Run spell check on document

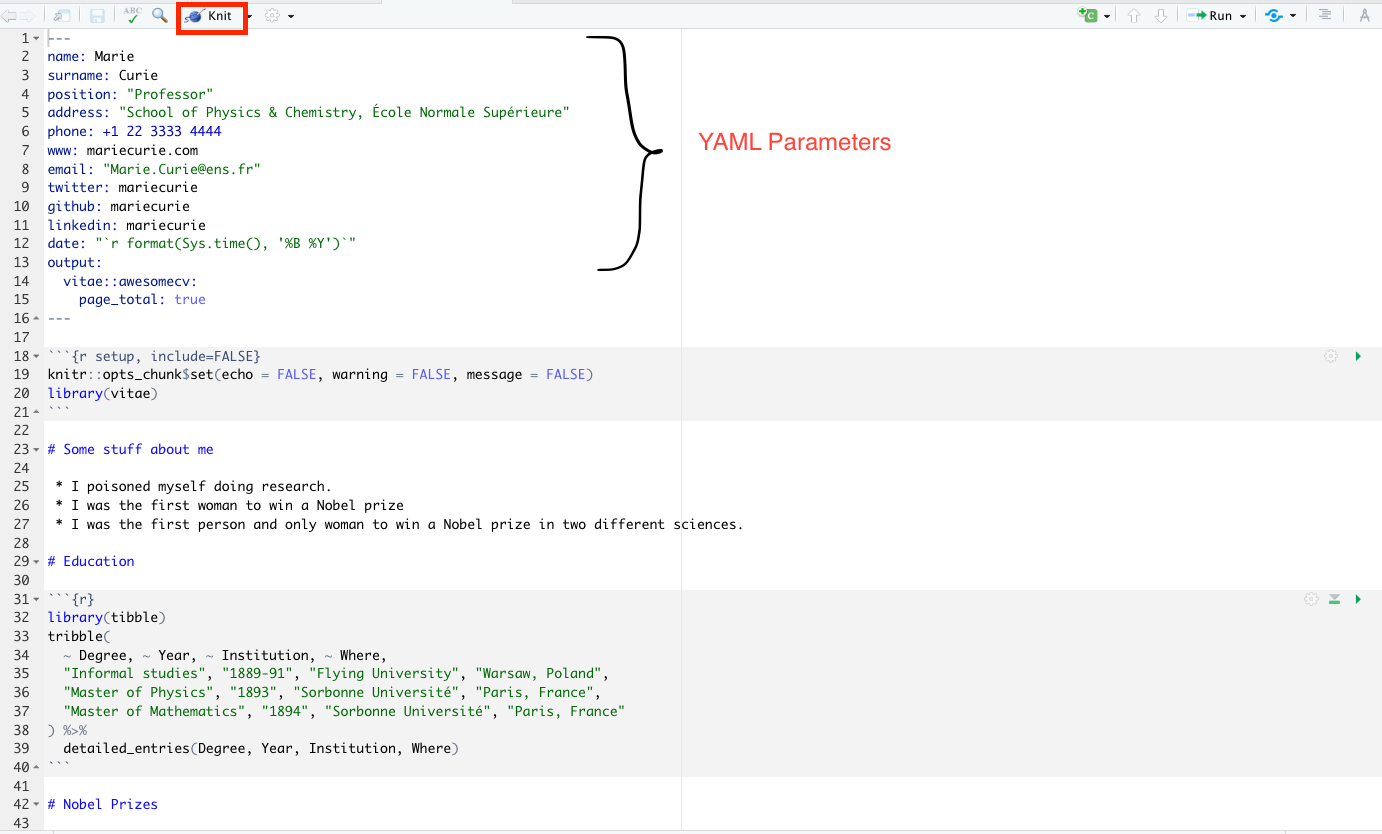point(132,15)
